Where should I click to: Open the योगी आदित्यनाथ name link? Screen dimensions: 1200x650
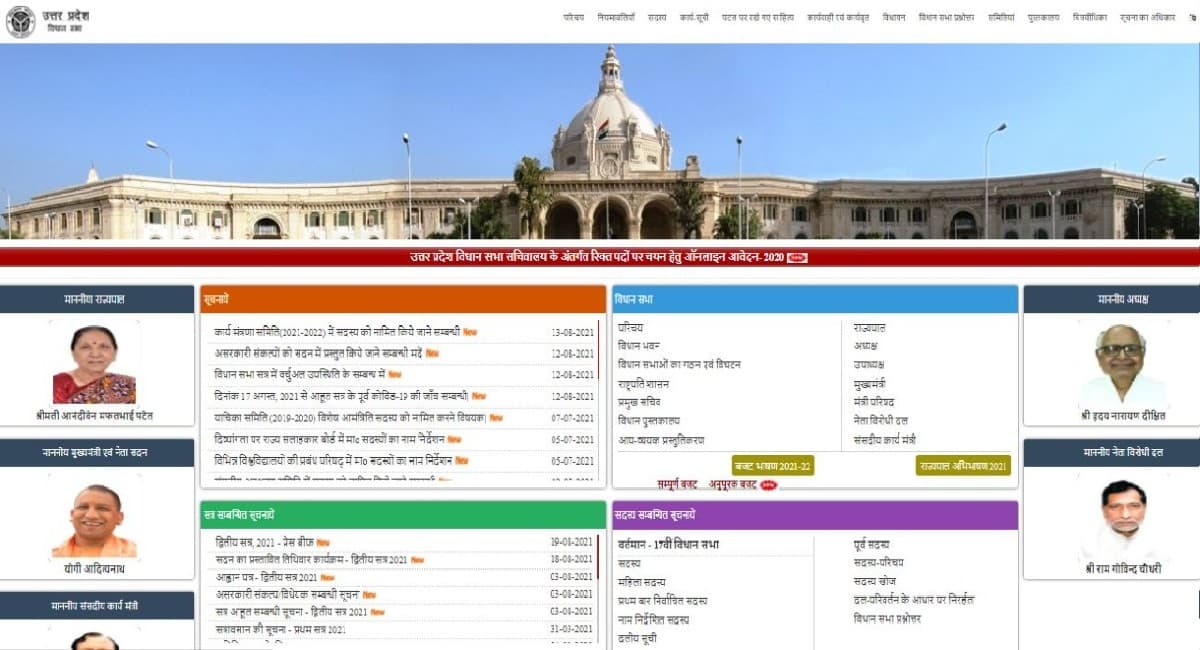click(94, 568)
